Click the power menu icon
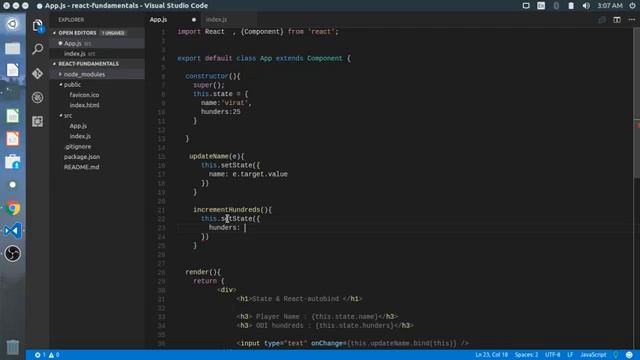640x360 pixels. [632, 6]
